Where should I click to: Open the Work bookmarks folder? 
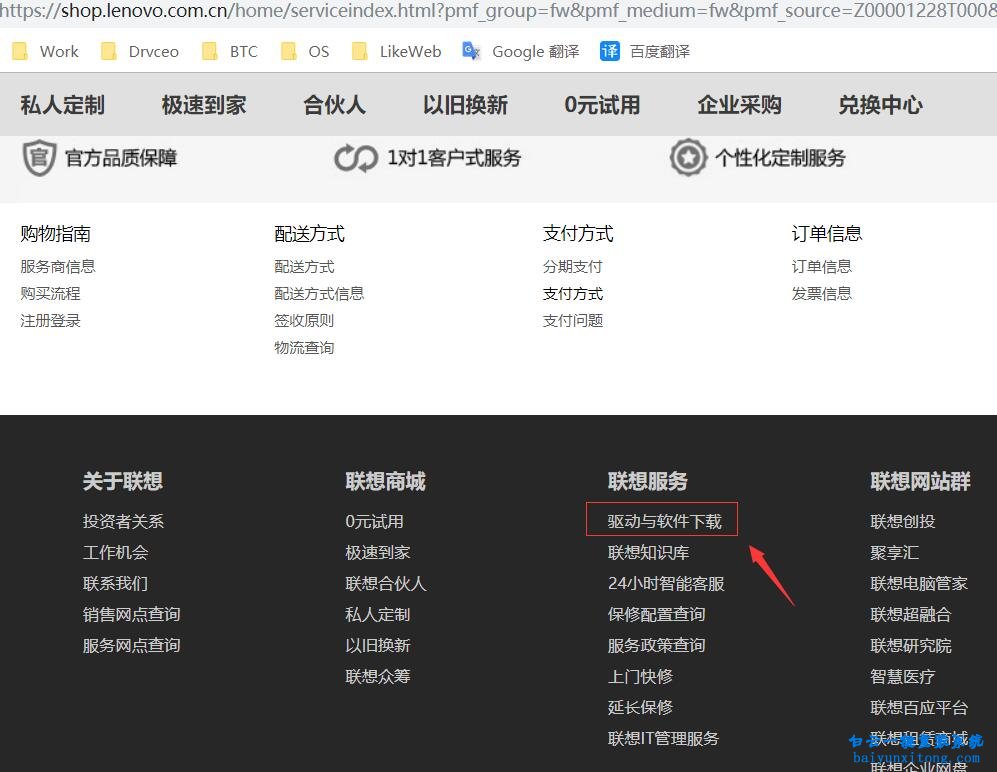pos(45,51)
